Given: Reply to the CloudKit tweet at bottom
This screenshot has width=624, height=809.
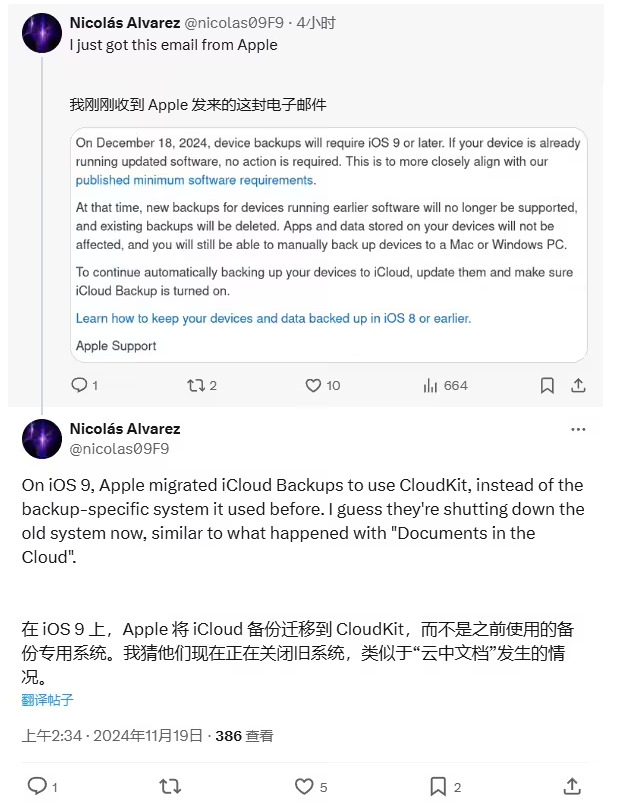Looking at the screenshot, I should 37,786.
